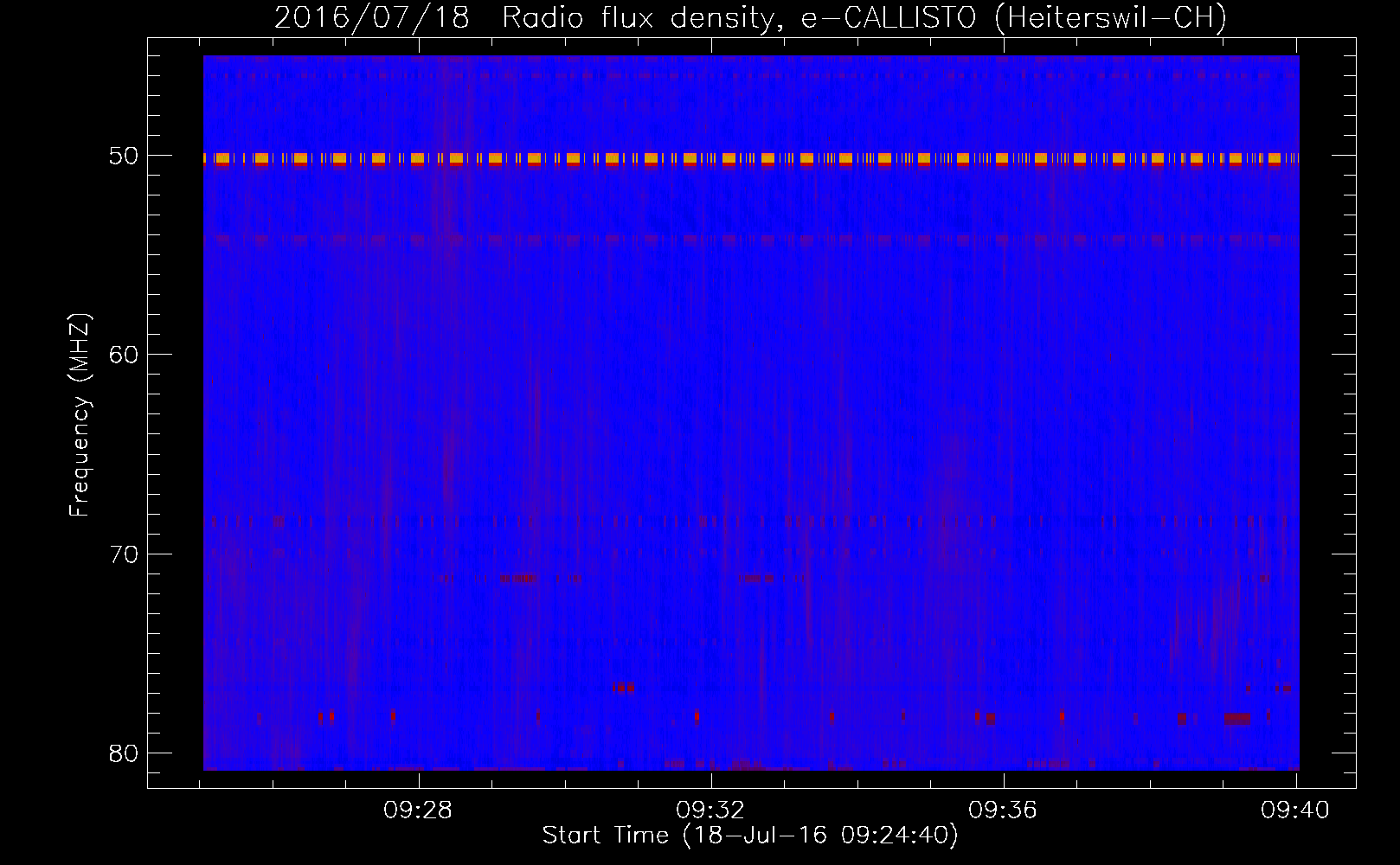Click the orange 50 MHz interference band
The height and width of the screenshot is (865, 1400).
coord(751,158)
